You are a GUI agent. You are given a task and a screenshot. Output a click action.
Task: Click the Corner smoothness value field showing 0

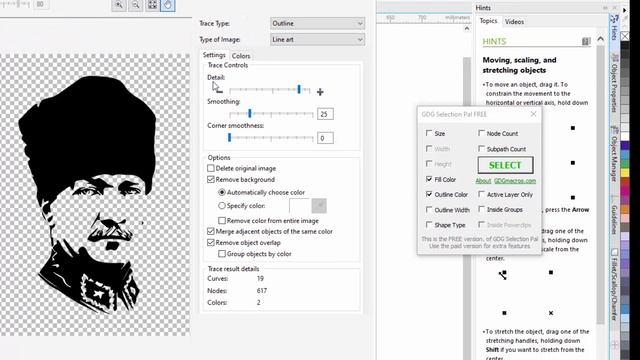coord(325,138)
